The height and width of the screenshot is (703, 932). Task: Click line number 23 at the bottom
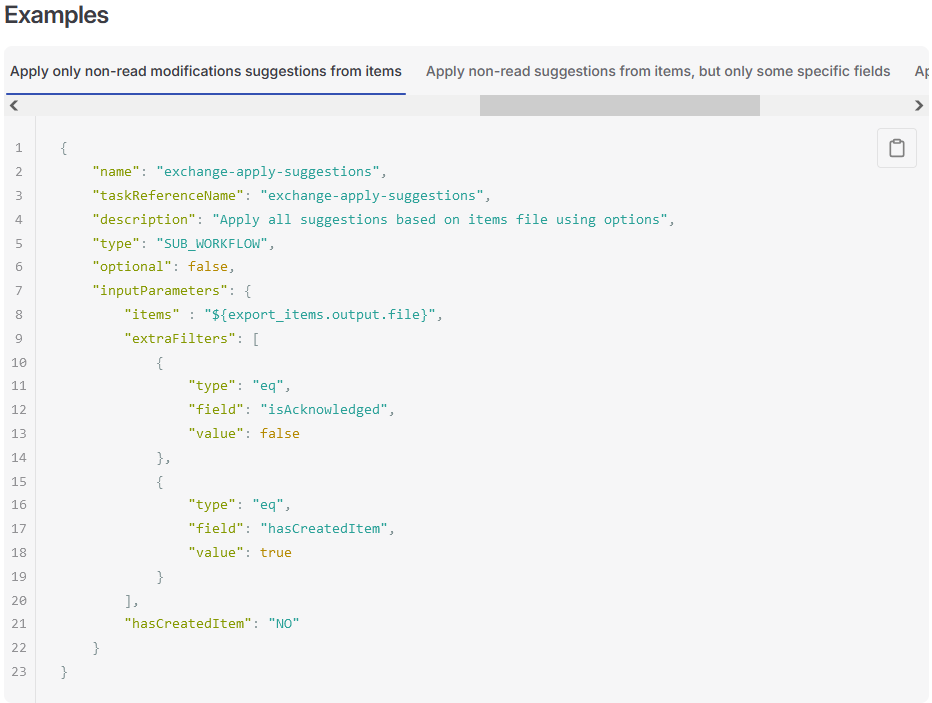coord(18,671)
